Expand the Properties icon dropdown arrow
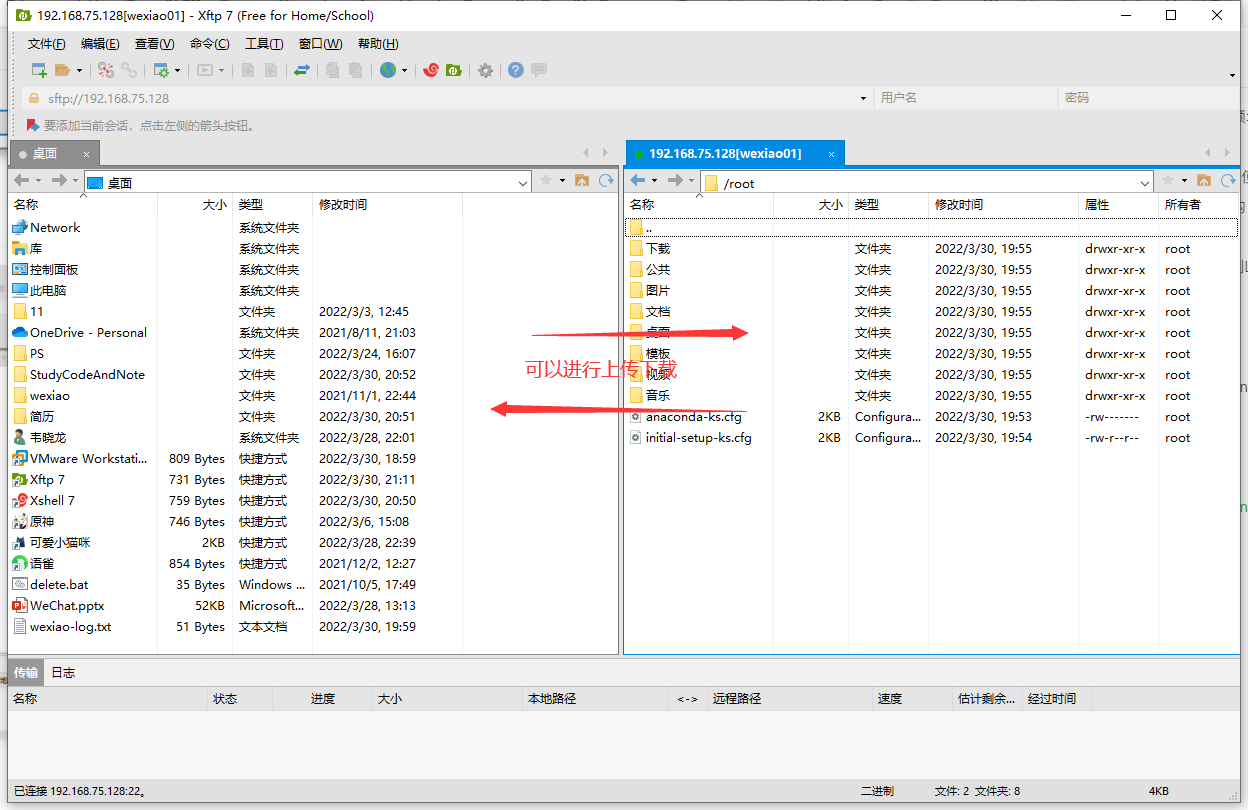 [x=177, y=71]
